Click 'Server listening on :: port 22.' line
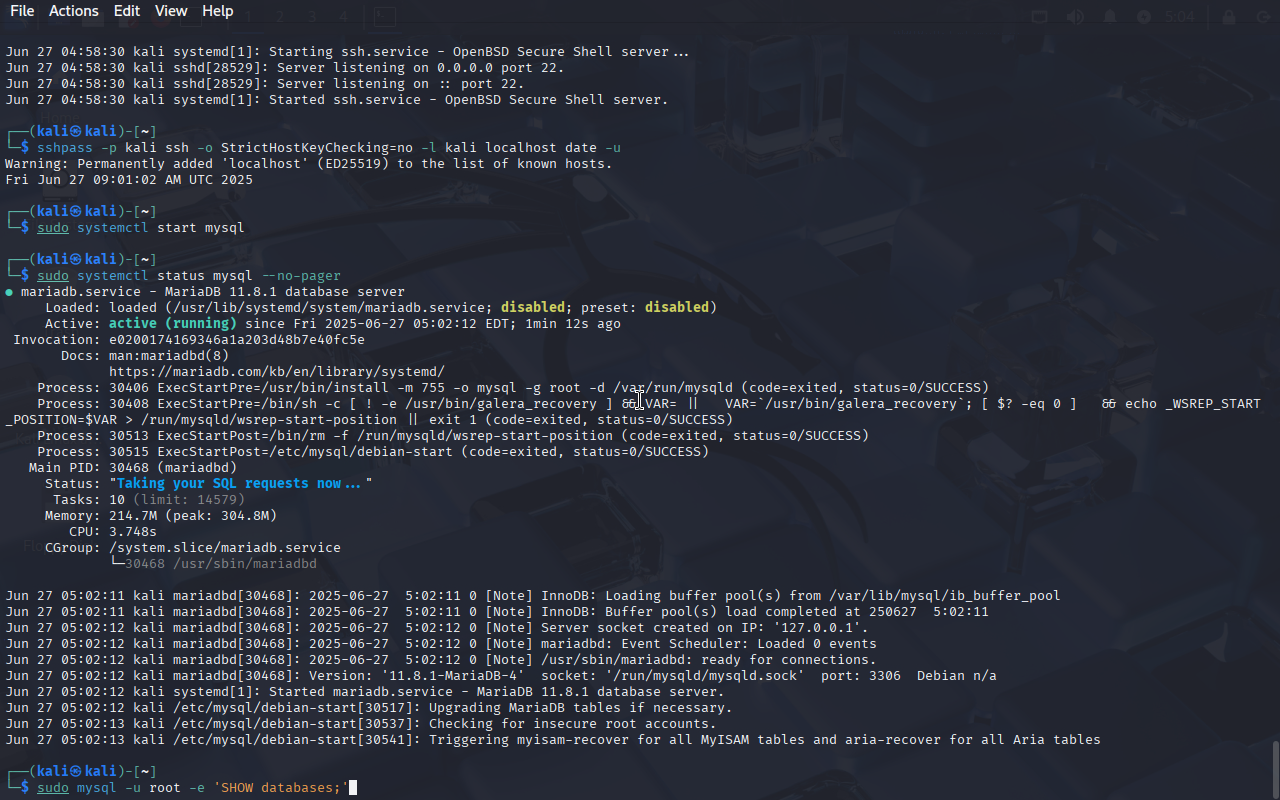This screenshot has height=800, width=1280. 265,84
